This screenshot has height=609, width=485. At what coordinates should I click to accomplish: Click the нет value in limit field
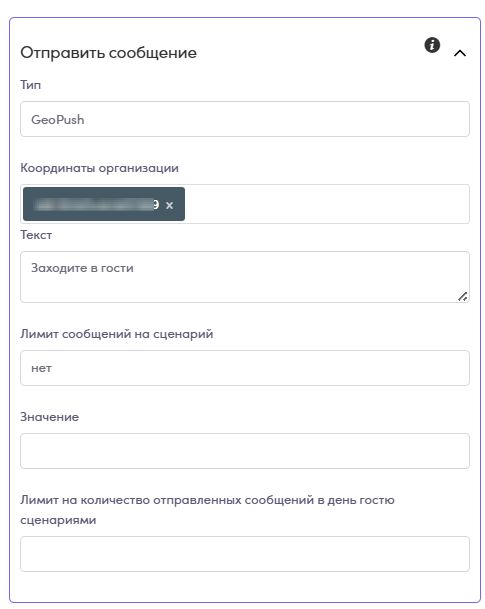point(41,368)
